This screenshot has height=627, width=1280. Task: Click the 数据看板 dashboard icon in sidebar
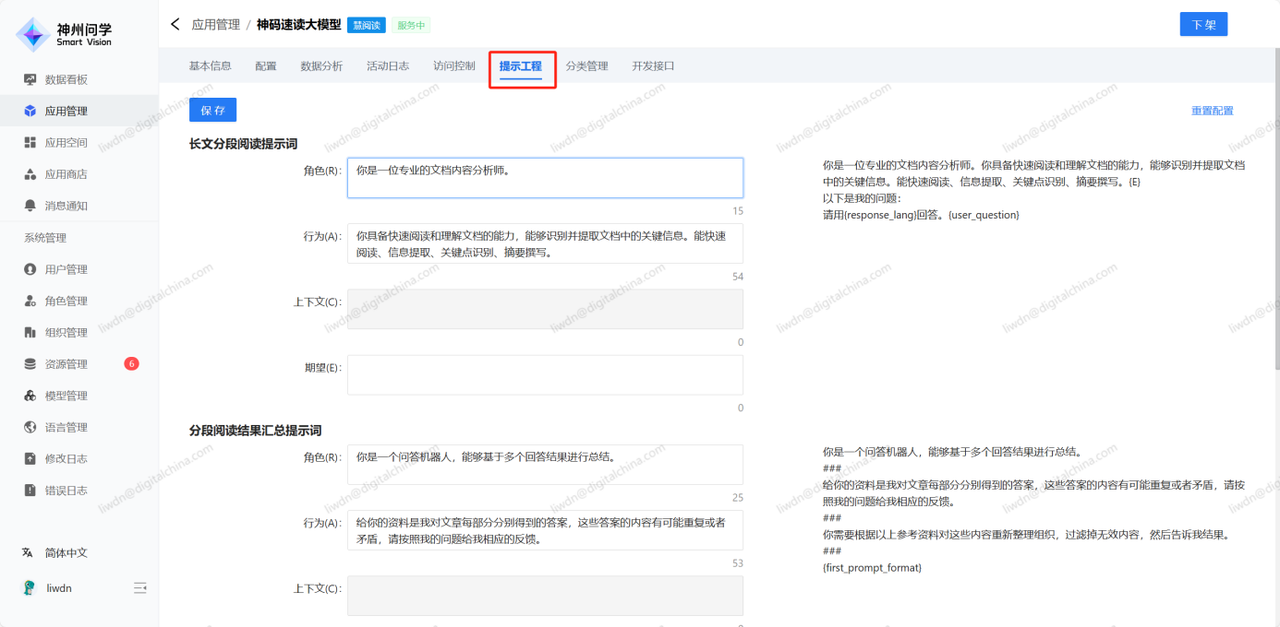pos(30,80)
